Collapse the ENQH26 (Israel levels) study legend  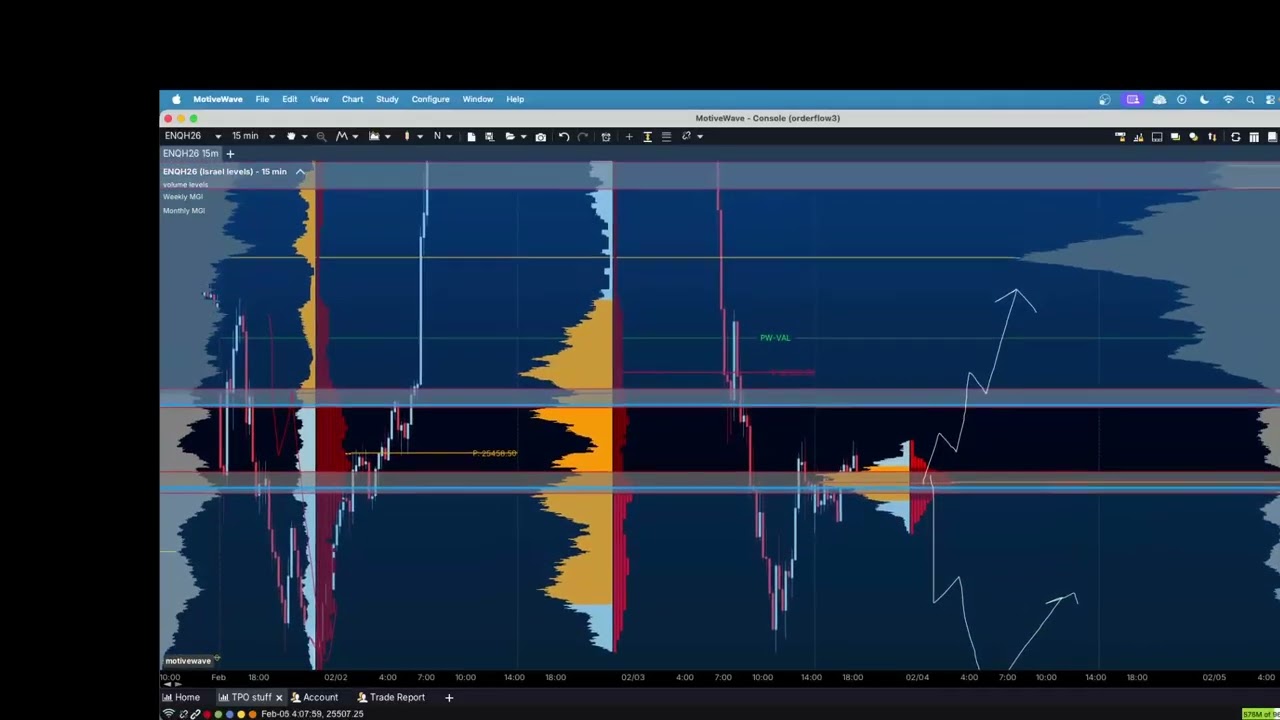[x=299, y=172]
